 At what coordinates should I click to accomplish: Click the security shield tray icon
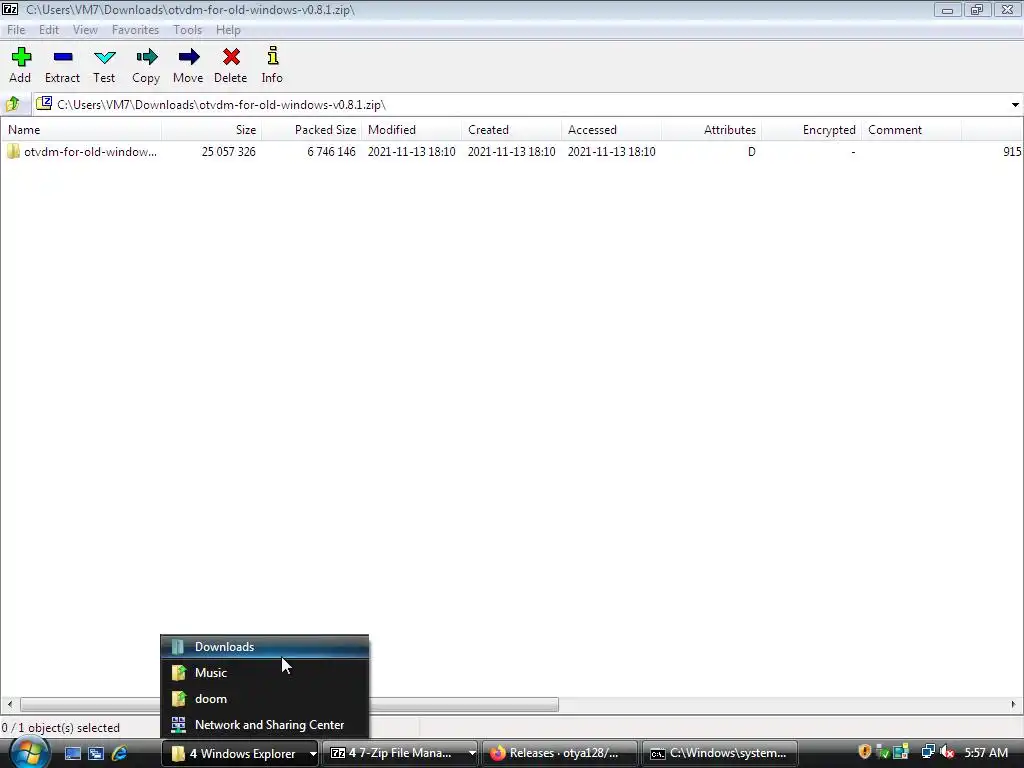coord(865,752)
